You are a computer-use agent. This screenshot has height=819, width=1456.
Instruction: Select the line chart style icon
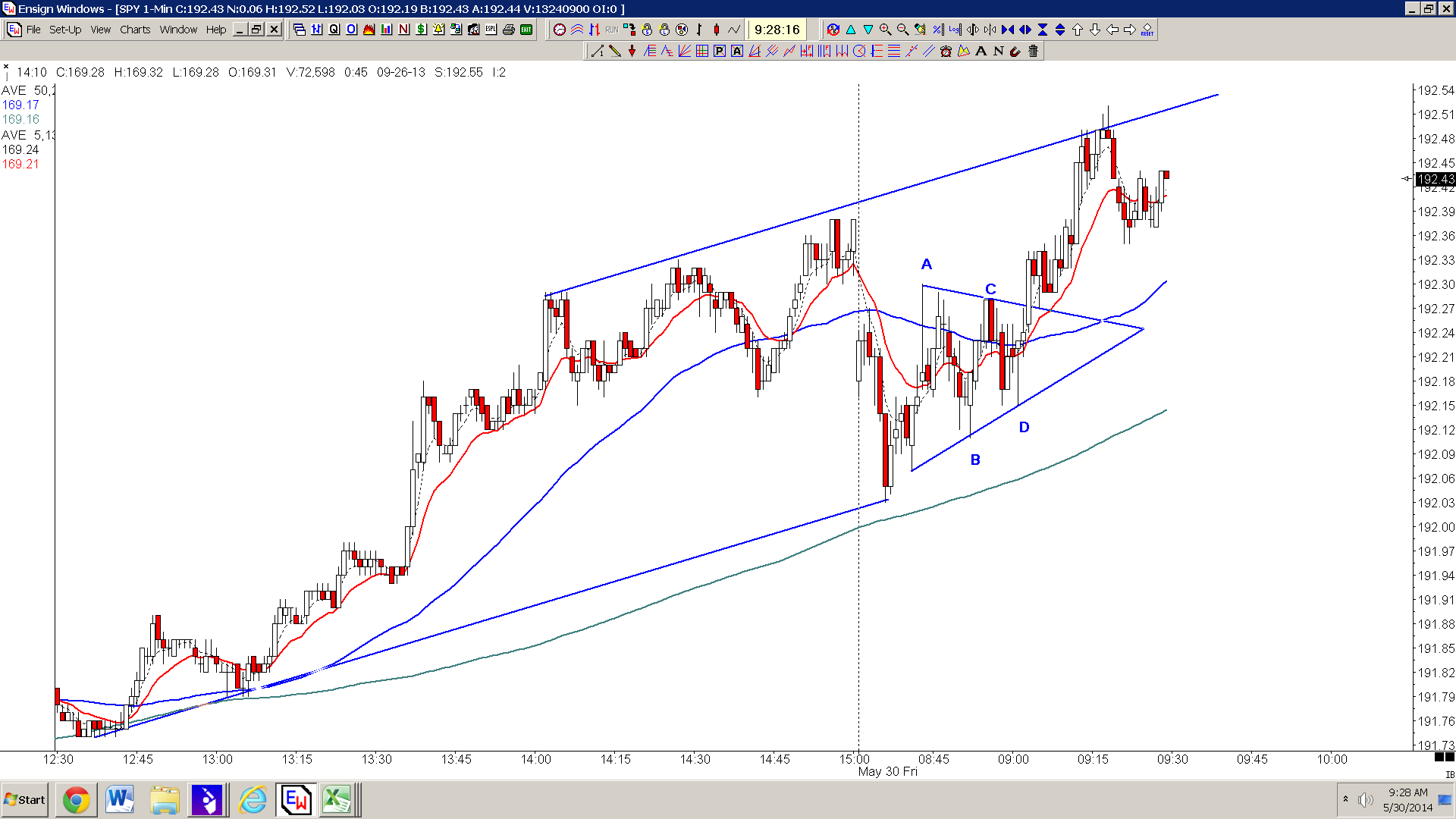pyautogui.click(x=734, y=30)
